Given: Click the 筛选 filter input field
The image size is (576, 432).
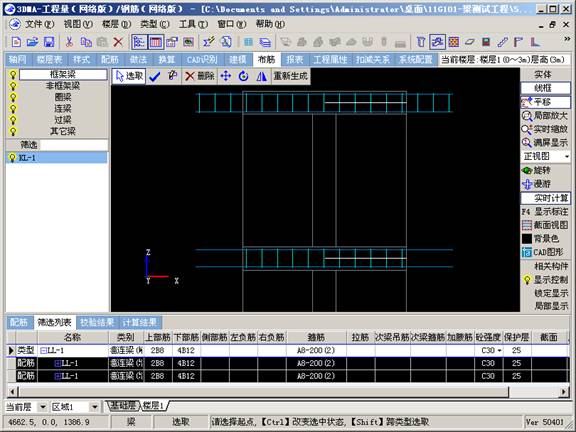Looking at the screenshot, I should [74, 145].
